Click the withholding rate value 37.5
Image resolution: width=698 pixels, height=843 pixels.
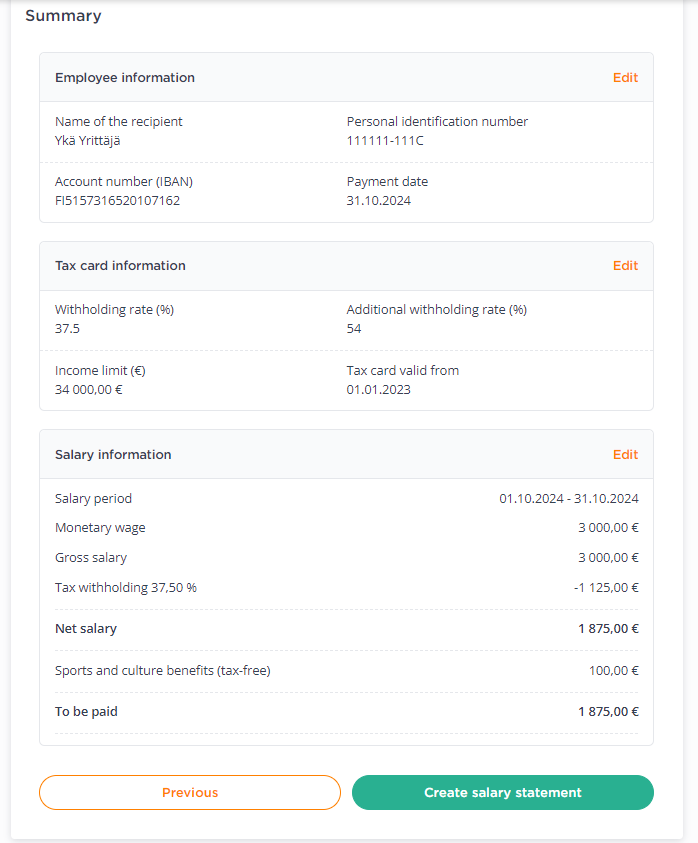point(67,328)
